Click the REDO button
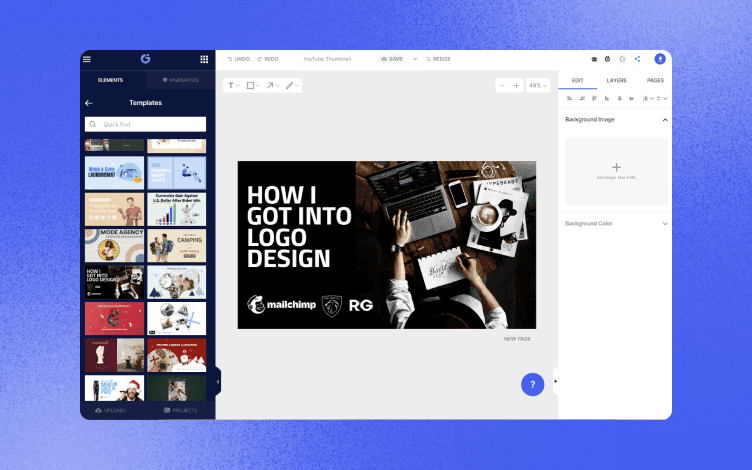 tap(268, 59)
